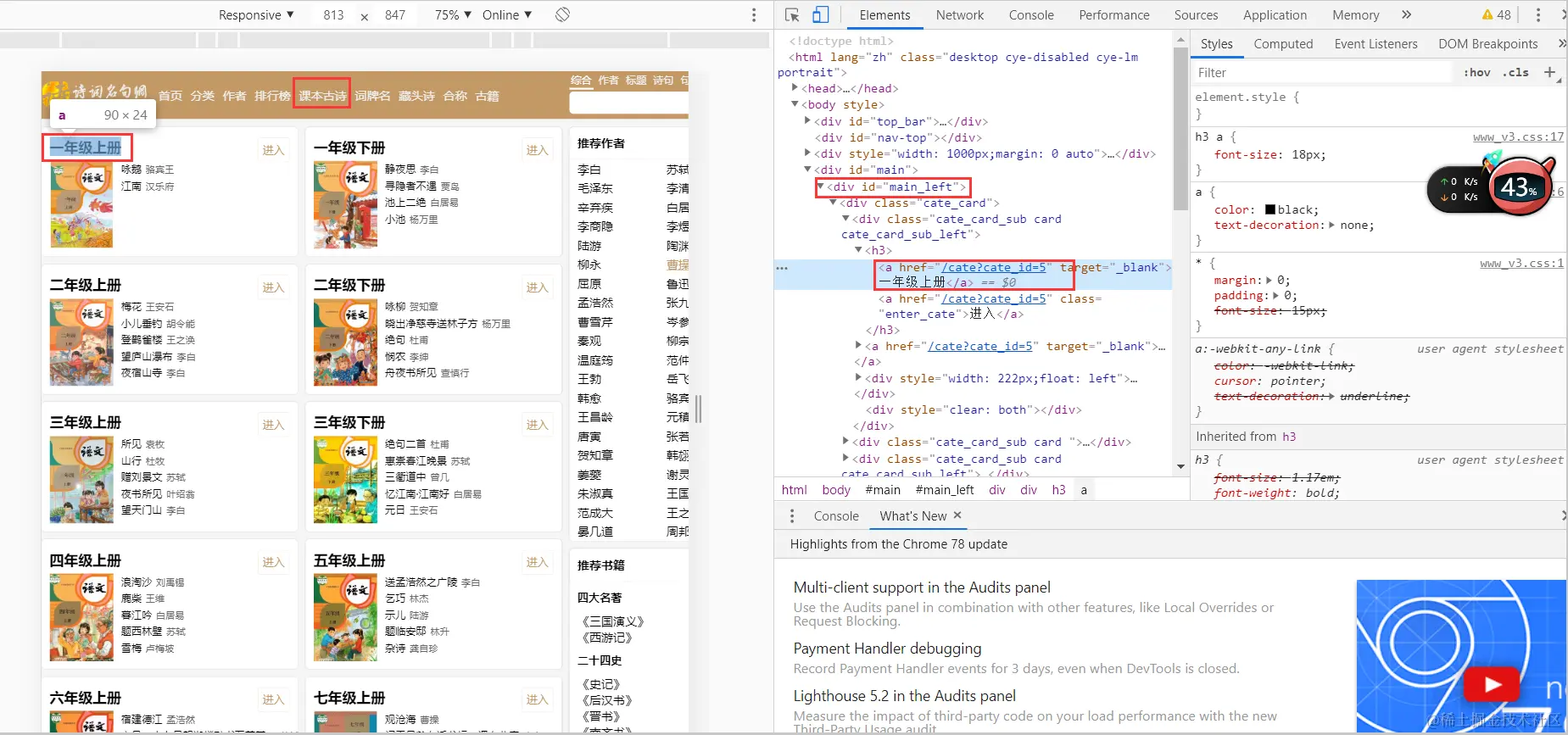Click the 五年级上册 textbook cover thumbnail

tap(345, 617)
